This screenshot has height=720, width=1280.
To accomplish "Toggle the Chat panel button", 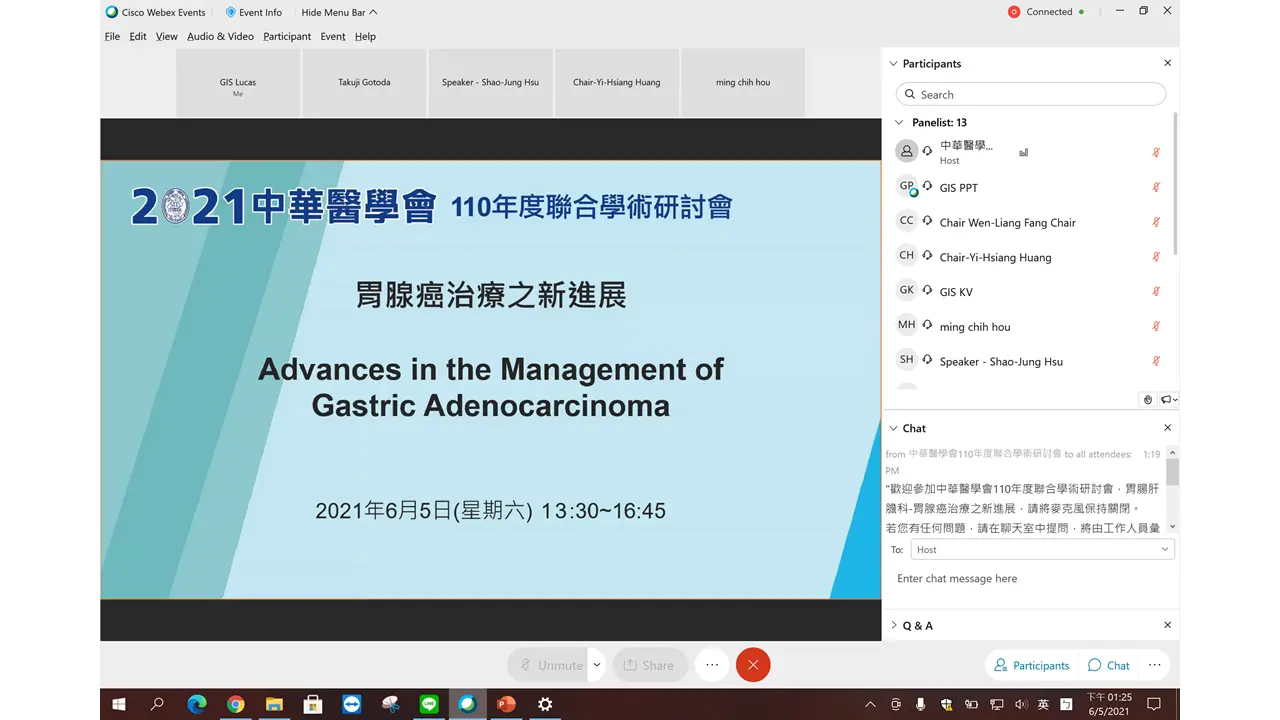I will [1109, 665].
